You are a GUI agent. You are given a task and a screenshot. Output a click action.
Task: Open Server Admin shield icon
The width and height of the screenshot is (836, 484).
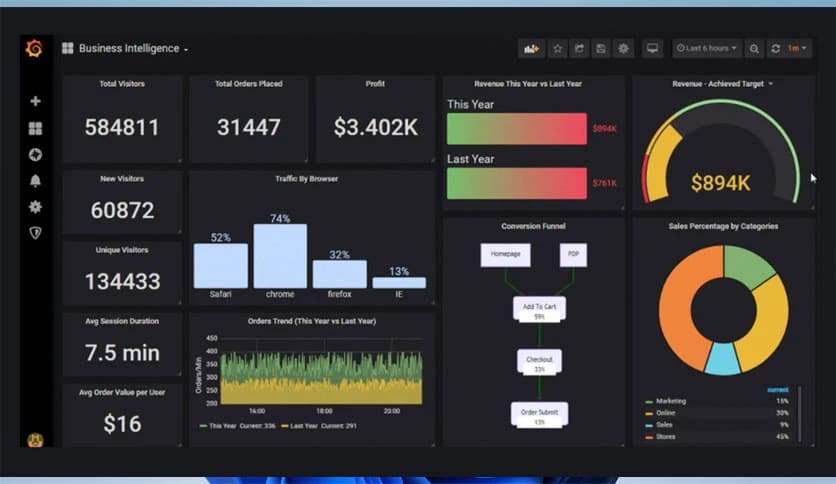point(35,233)
